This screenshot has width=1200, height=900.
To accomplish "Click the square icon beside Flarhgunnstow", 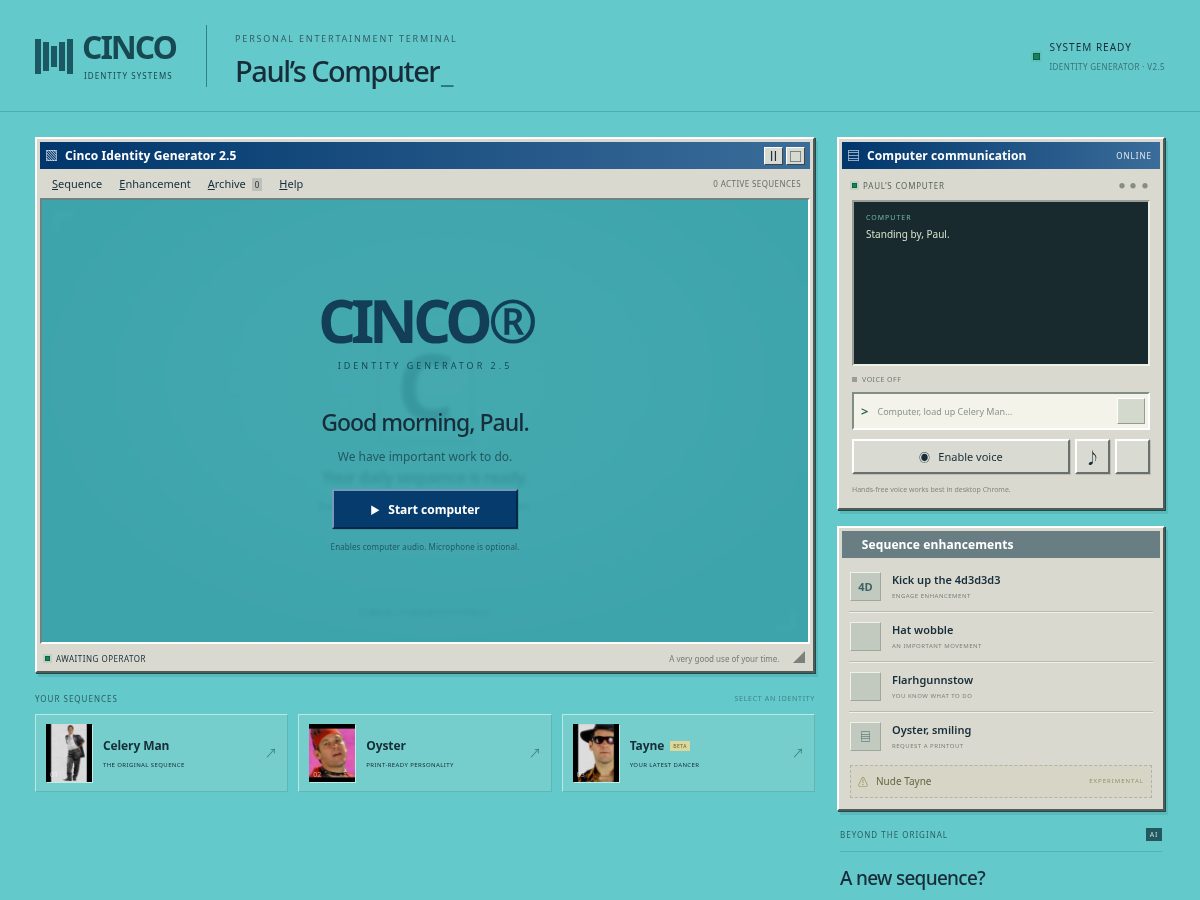I will tap(866, 687).
